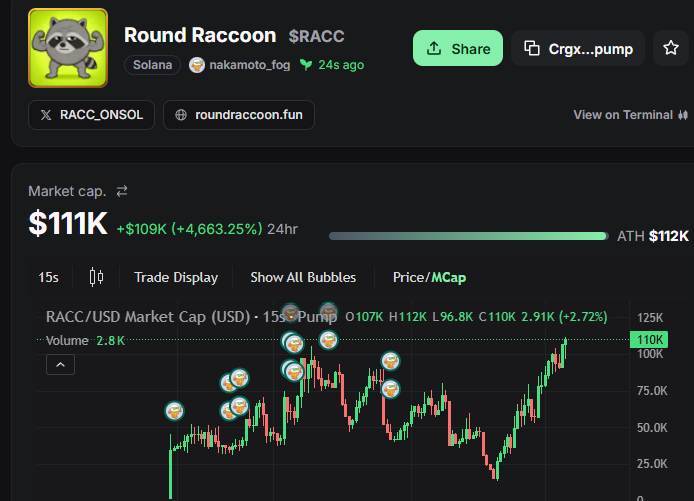Click the ATH $112K label
Screen dimensions: 694x501
[x=653, y=236]
